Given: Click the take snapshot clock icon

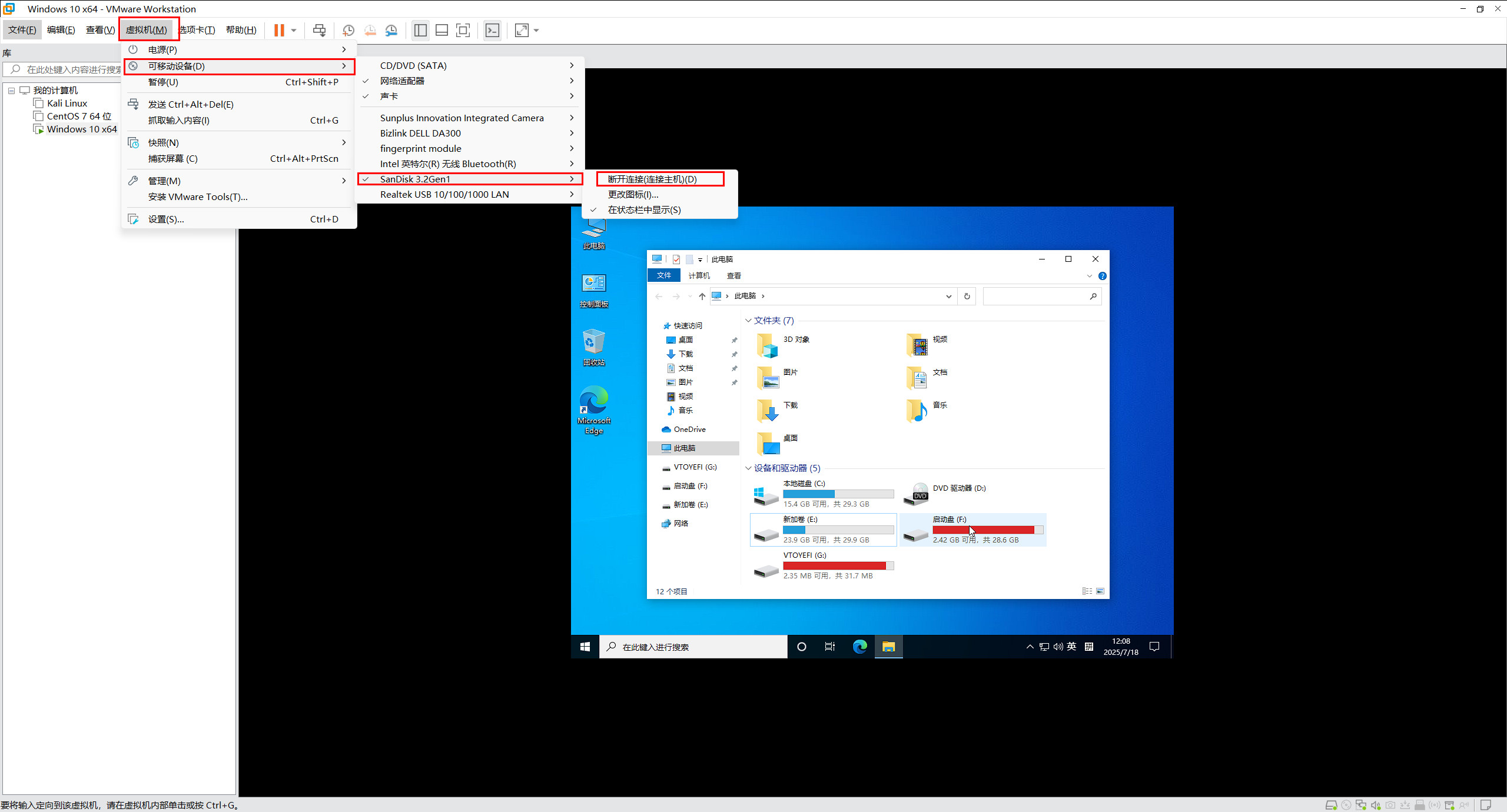Looking at the screenshot, I should (x=348, y=30).
